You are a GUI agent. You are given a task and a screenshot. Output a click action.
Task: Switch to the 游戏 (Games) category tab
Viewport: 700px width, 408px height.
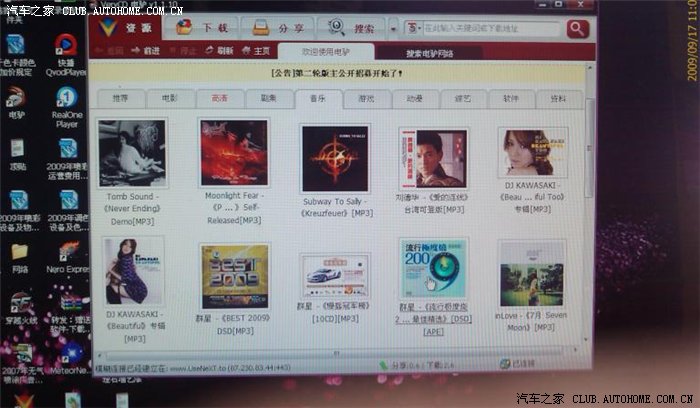365,99
